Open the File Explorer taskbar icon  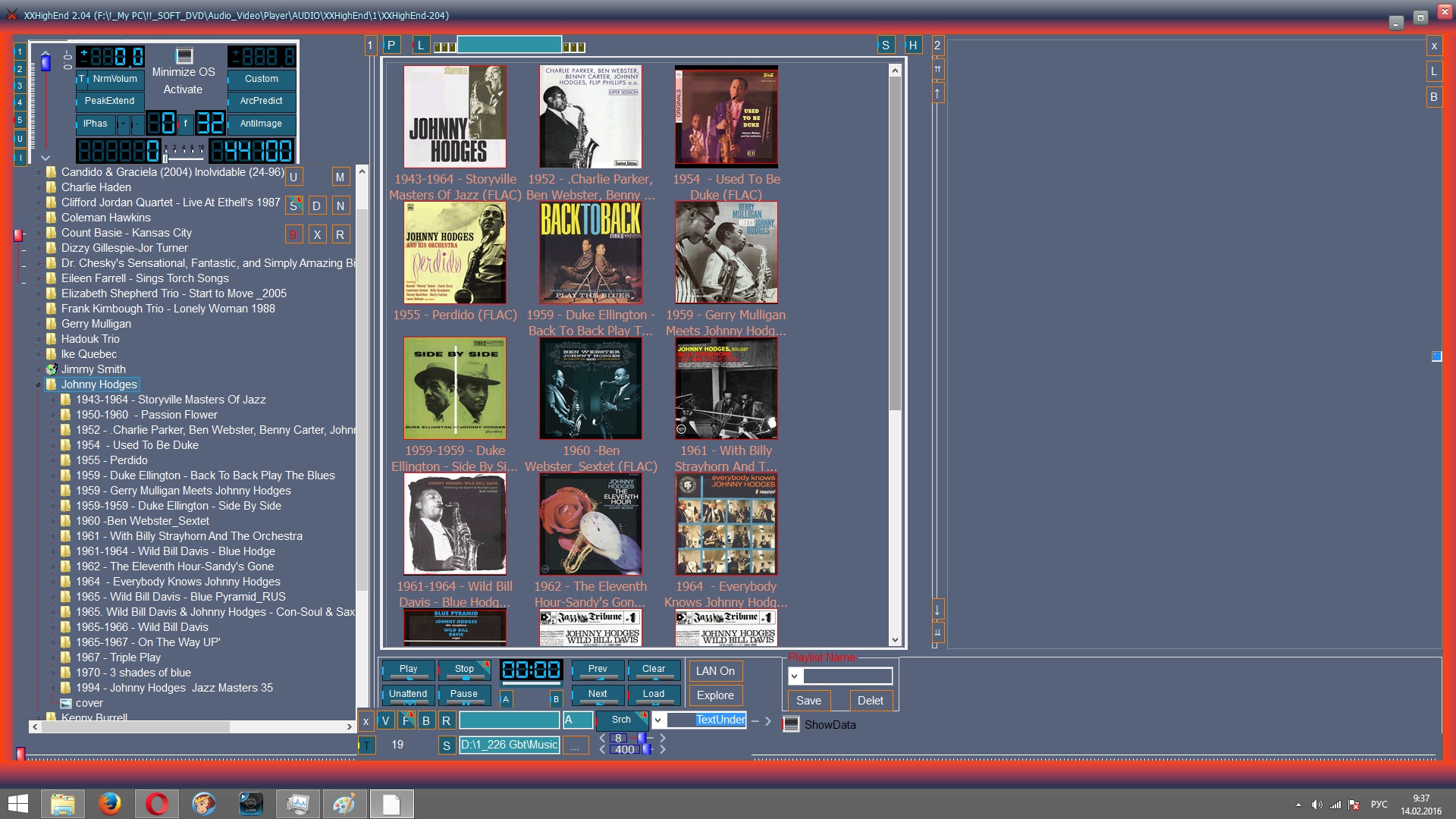62,803
